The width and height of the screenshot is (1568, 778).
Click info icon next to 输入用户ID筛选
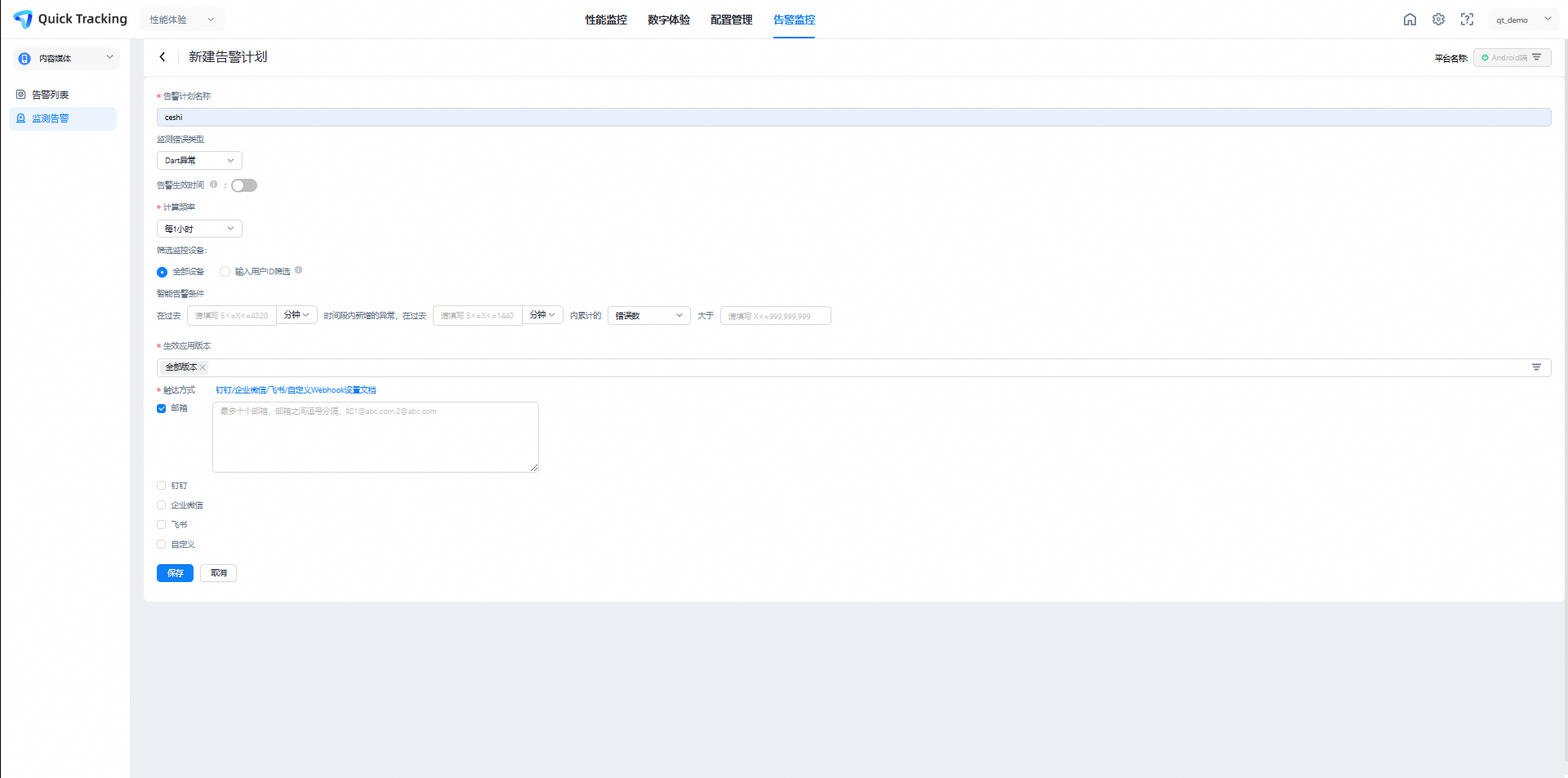click(299, 270)
